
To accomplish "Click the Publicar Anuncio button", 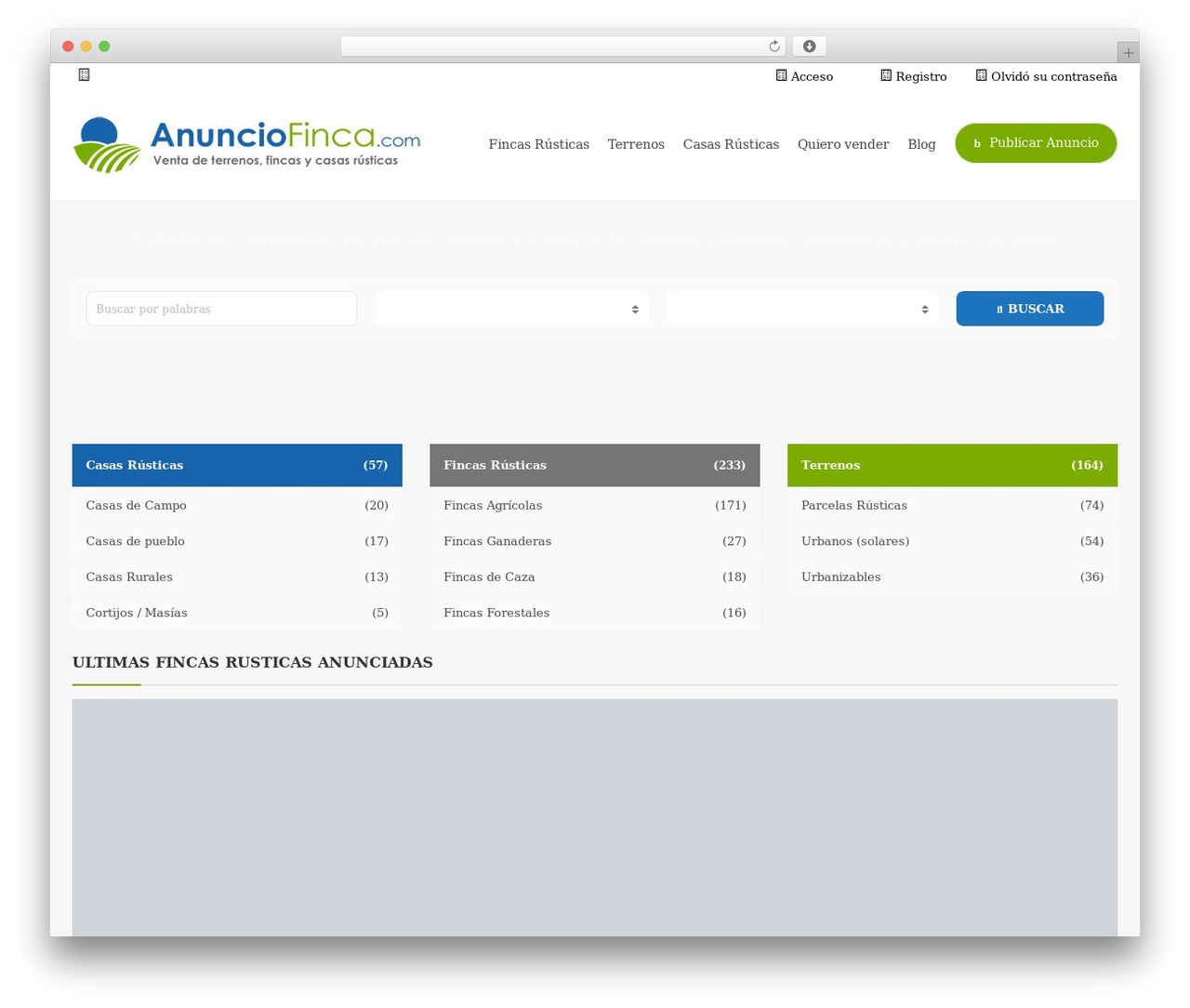I will coord(1036,143).
